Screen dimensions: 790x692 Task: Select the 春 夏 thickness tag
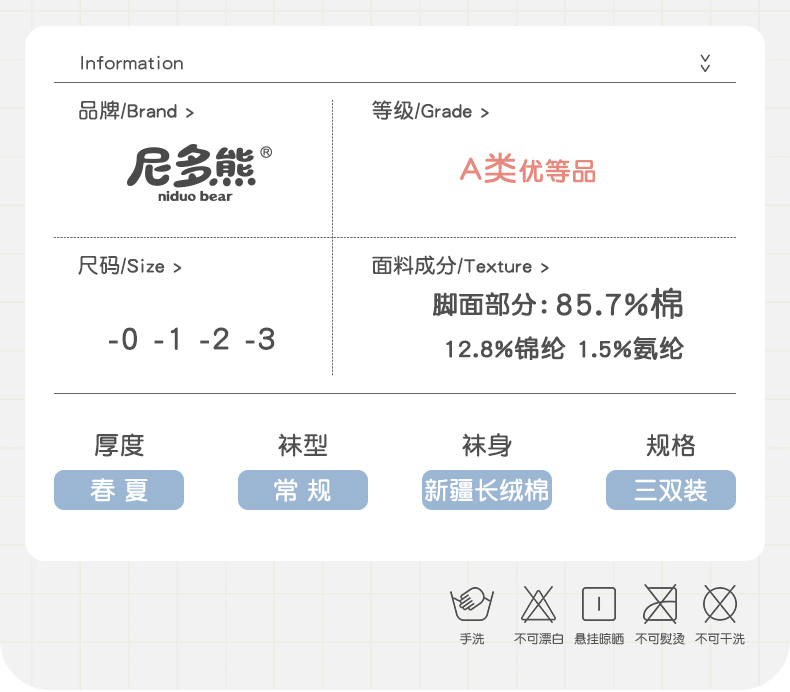[x=119, y=490]
